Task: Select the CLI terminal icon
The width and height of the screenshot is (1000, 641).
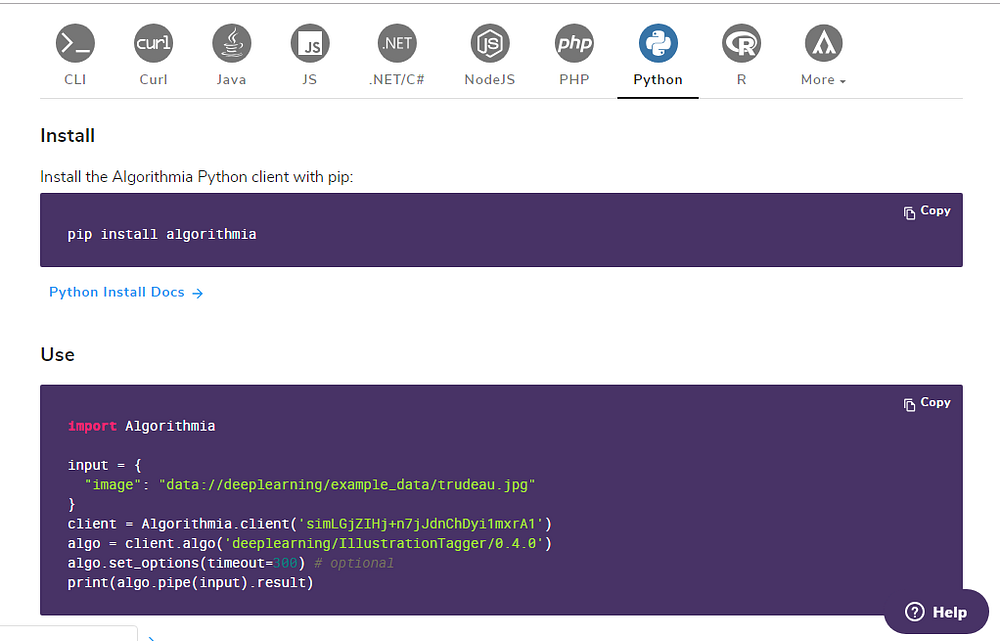Action: click(x=75, y=43)
